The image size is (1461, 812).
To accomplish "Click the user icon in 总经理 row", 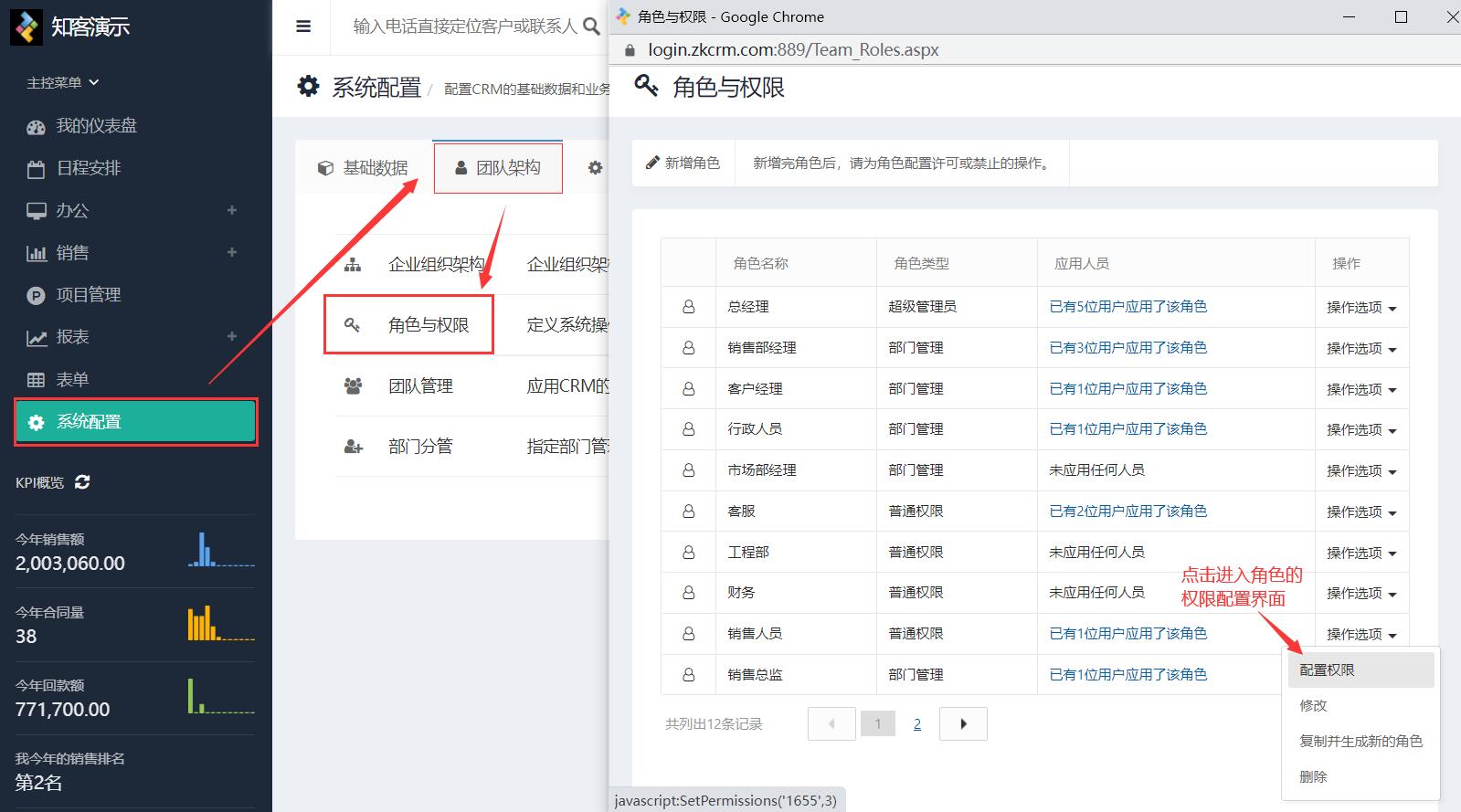I will click(688, 307).
